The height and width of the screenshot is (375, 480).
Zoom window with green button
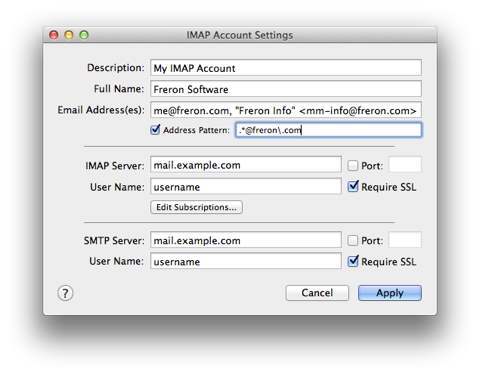[84, 35]
